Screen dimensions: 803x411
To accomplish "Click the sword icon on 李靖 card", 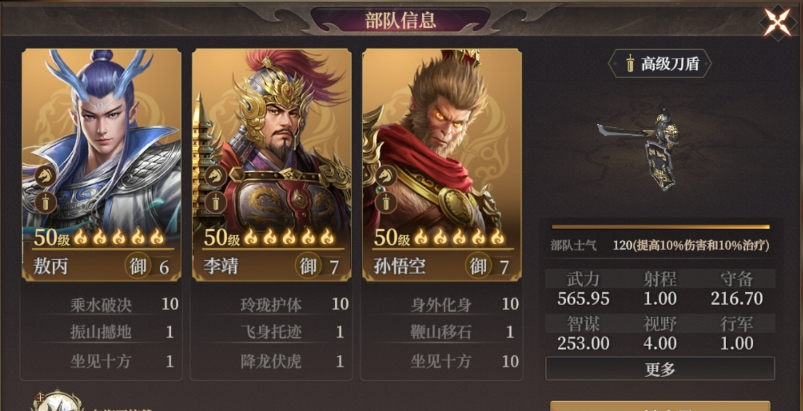I will tap(216, 203).
